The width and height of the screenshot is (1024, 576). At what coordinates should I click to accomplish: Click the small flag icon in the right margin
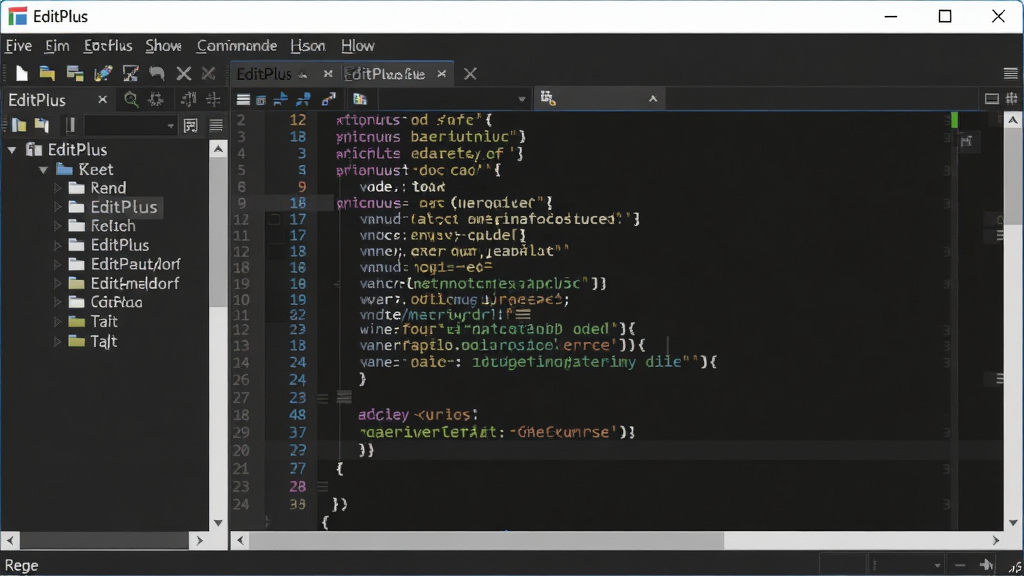[x=967, y=140]
